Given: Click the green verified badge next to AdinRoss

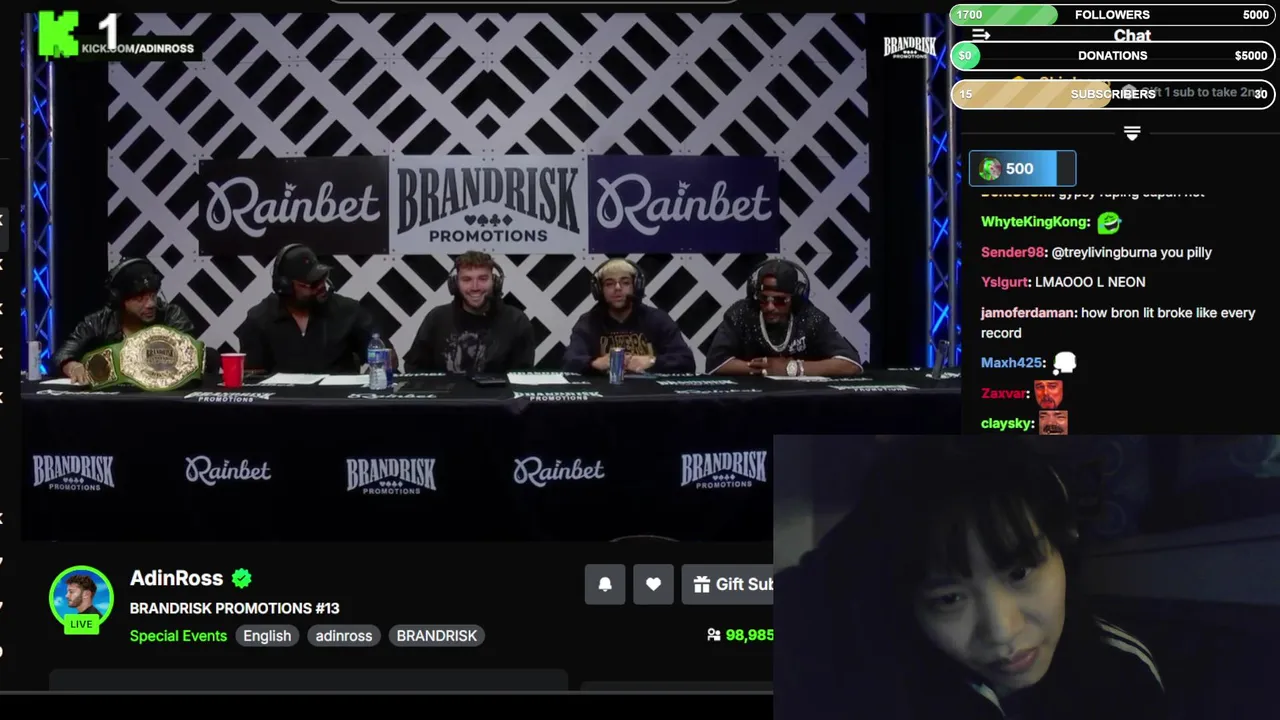Looking at the screenshot, I should coord(242,578).
